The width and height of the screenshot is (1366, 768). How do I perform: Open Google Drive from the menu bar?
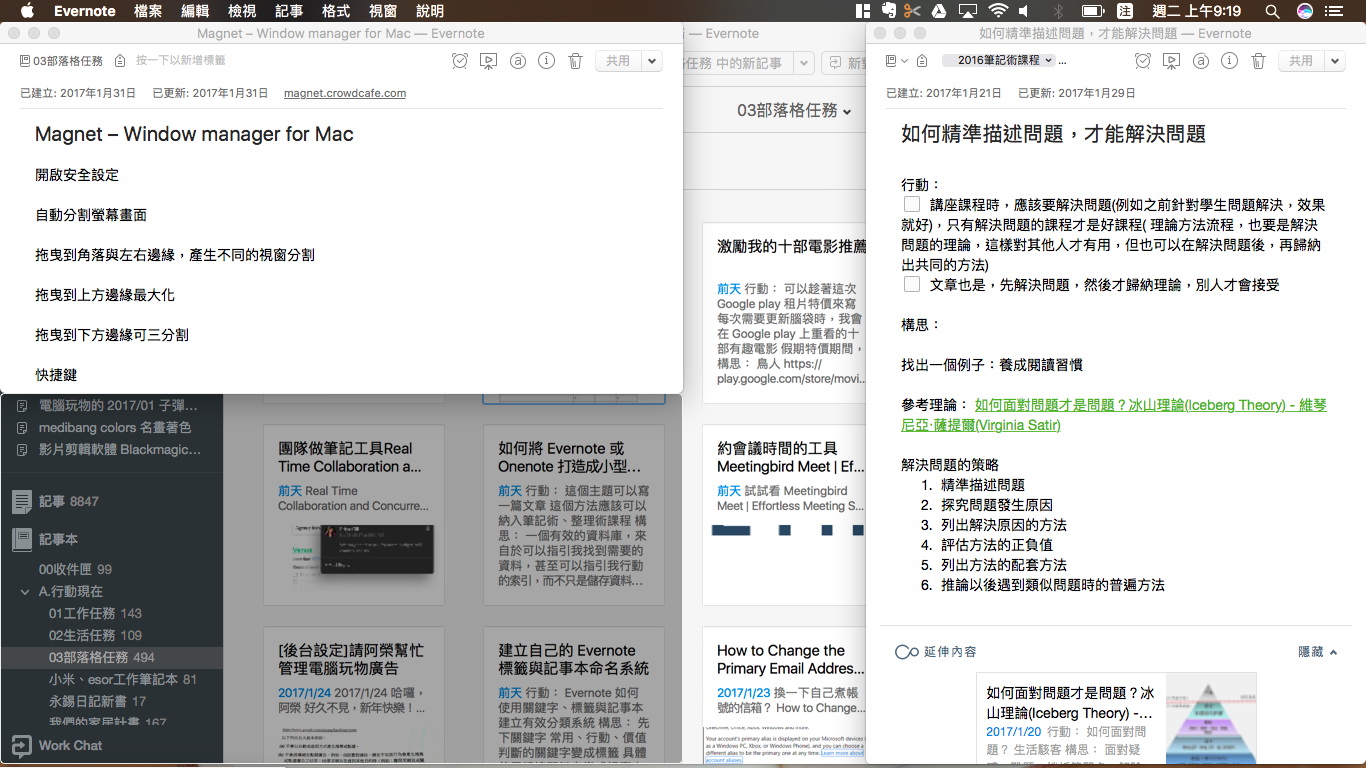coord(938,11)
